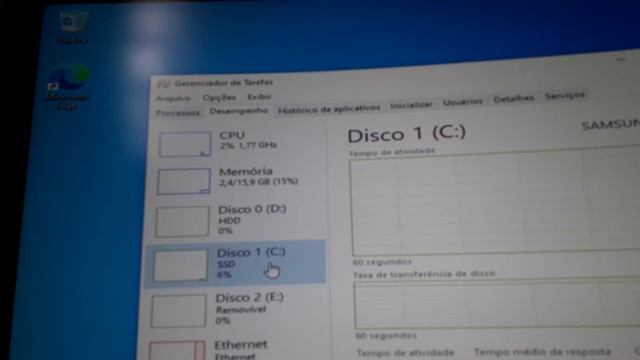This screenshot has height=360, width=640.
Task: Click the Disco 1 (C:) mini graph
Action: click(180, 266)
